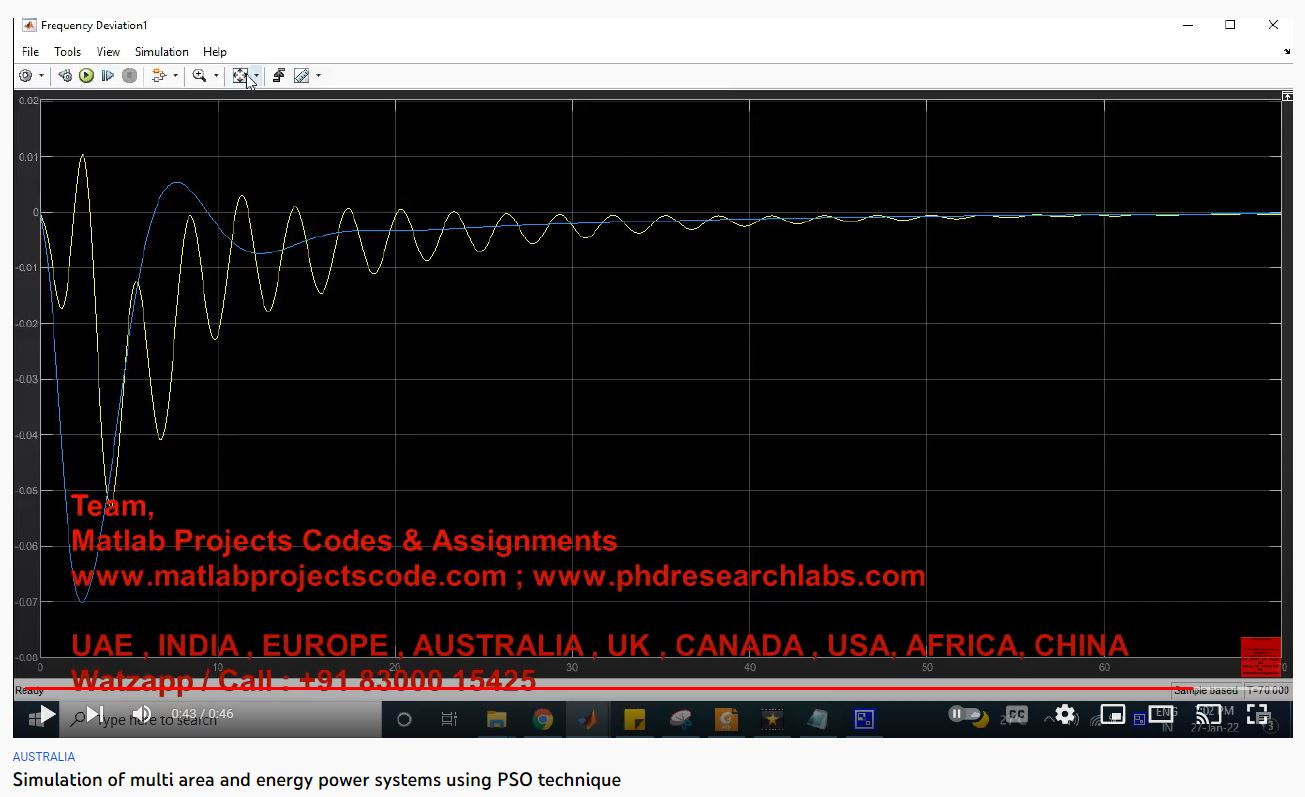This screenshot has height=797, width=1305.
Task: Click the red video progress bar
Action: (x=600, y=689)
